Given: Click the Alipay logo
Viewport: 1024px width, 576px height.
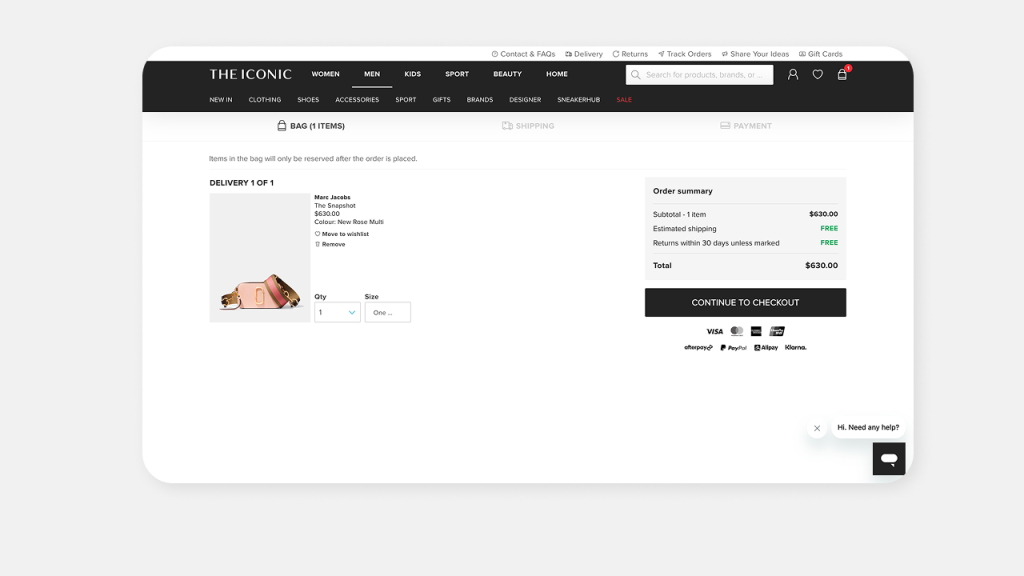Looking at the screenshot, I should coord(766,347).
